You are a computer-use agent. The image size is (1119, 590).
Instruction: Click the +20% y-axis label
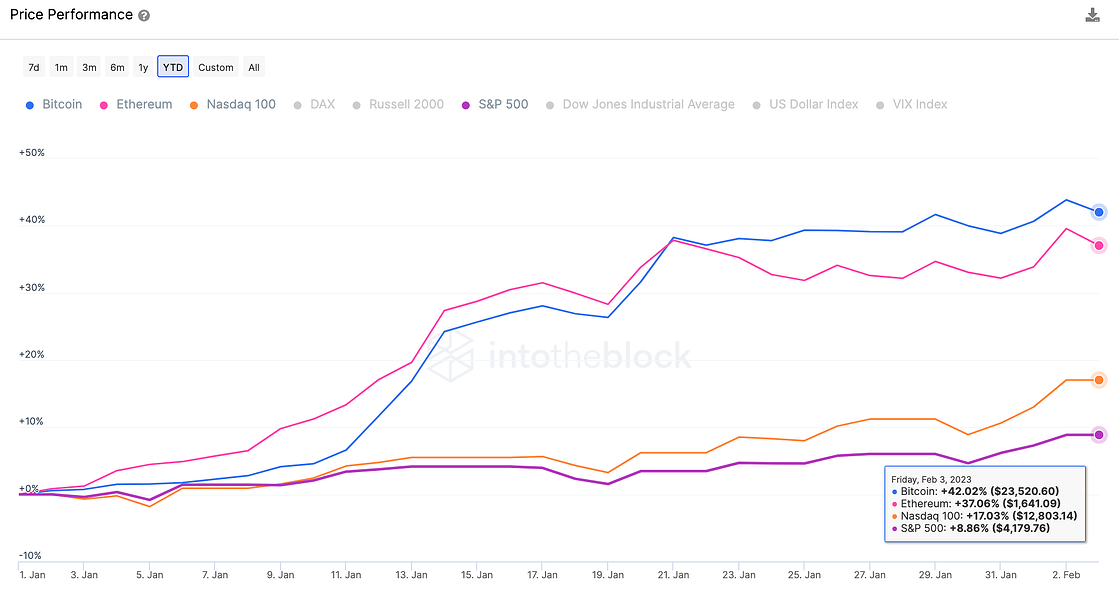tap(31, 355)
